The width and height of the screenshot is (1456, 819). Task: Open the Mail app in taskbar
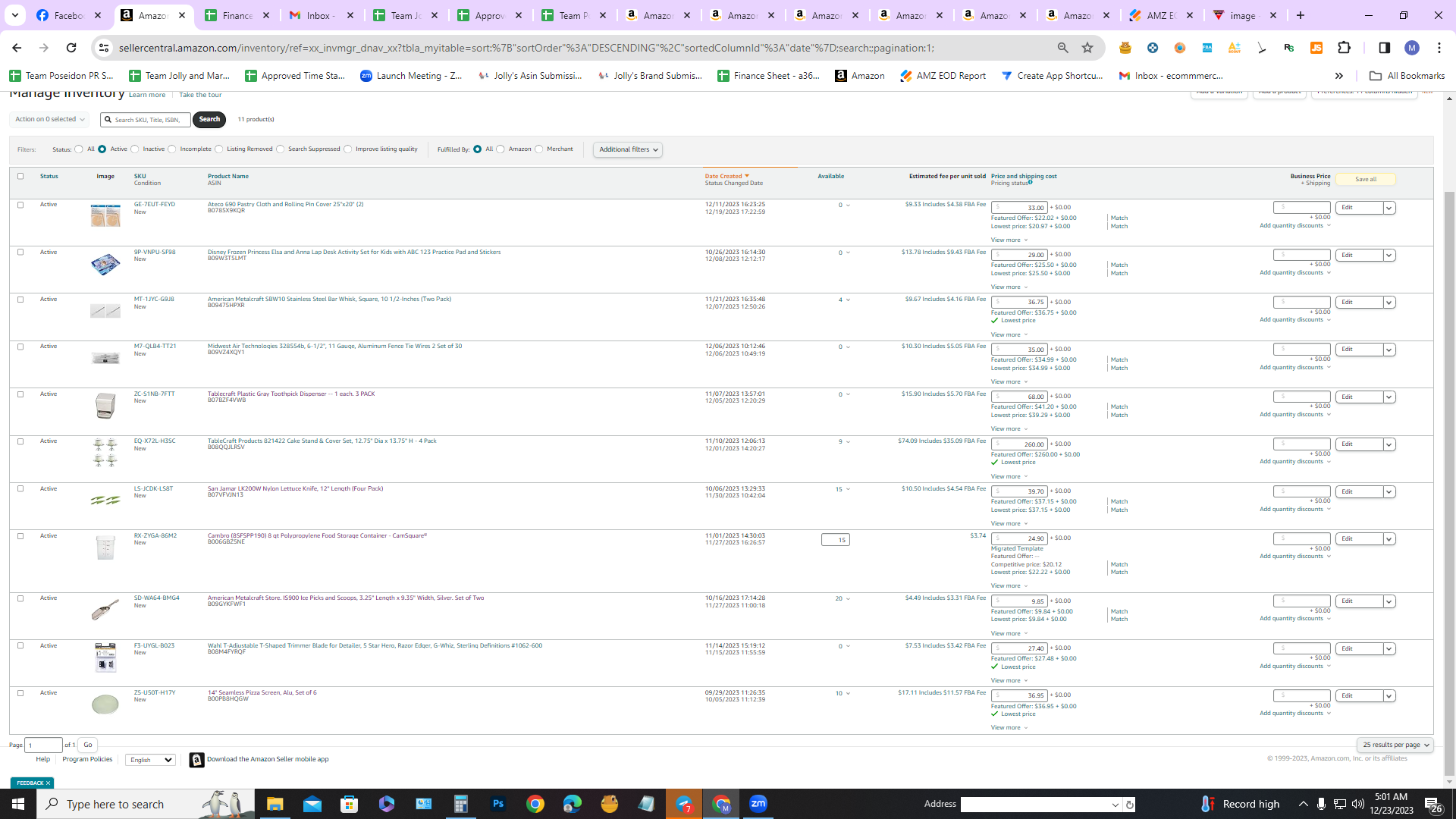[312, 804]
